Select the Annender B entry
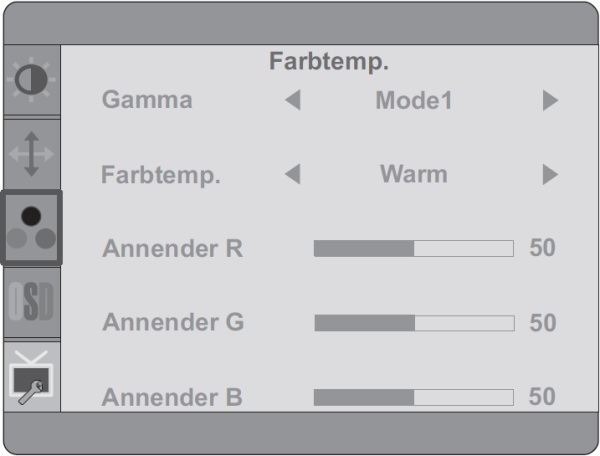The height and width of the screenshot is (456, 600). click(172, 397)
